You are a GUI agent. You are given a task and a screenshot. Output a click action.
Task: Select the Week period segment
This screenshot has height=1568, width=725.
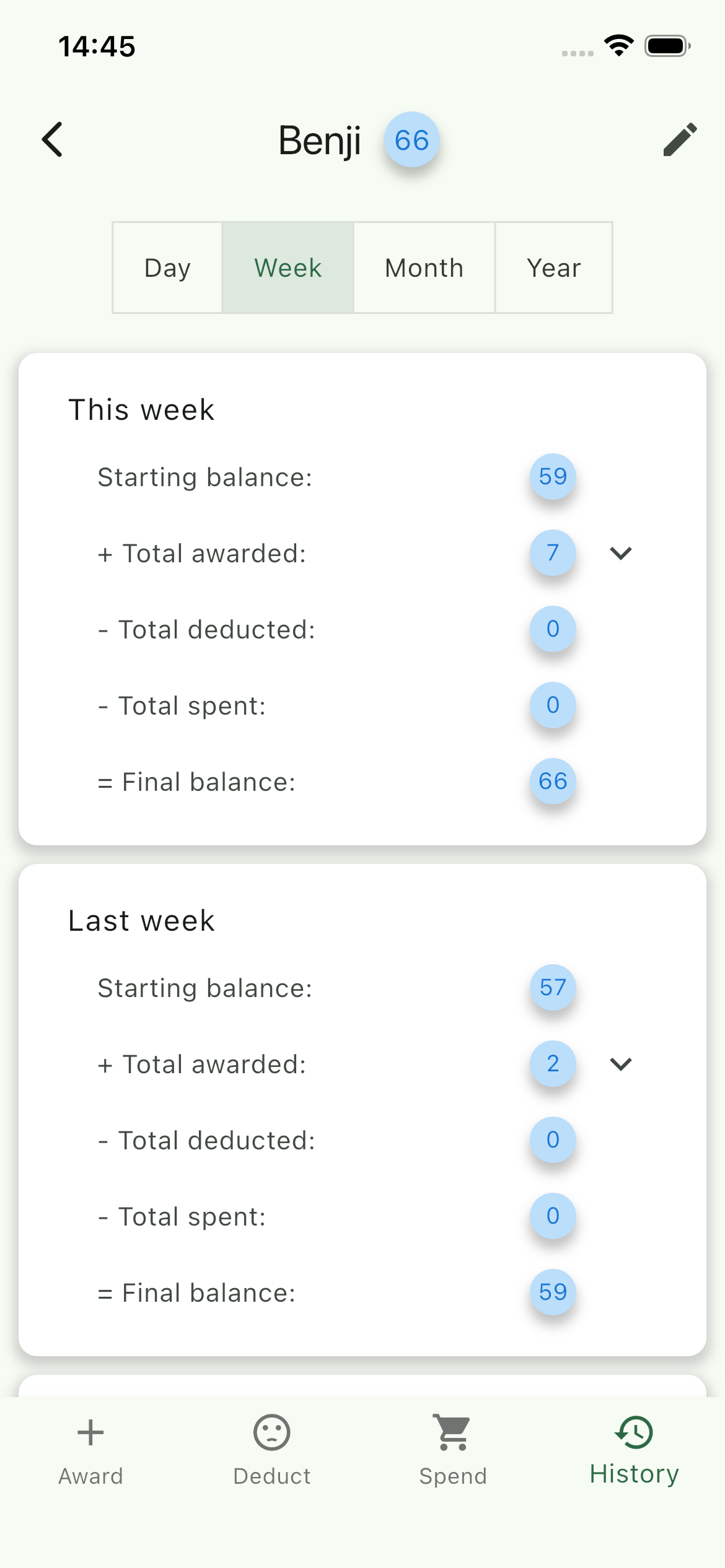288,268
